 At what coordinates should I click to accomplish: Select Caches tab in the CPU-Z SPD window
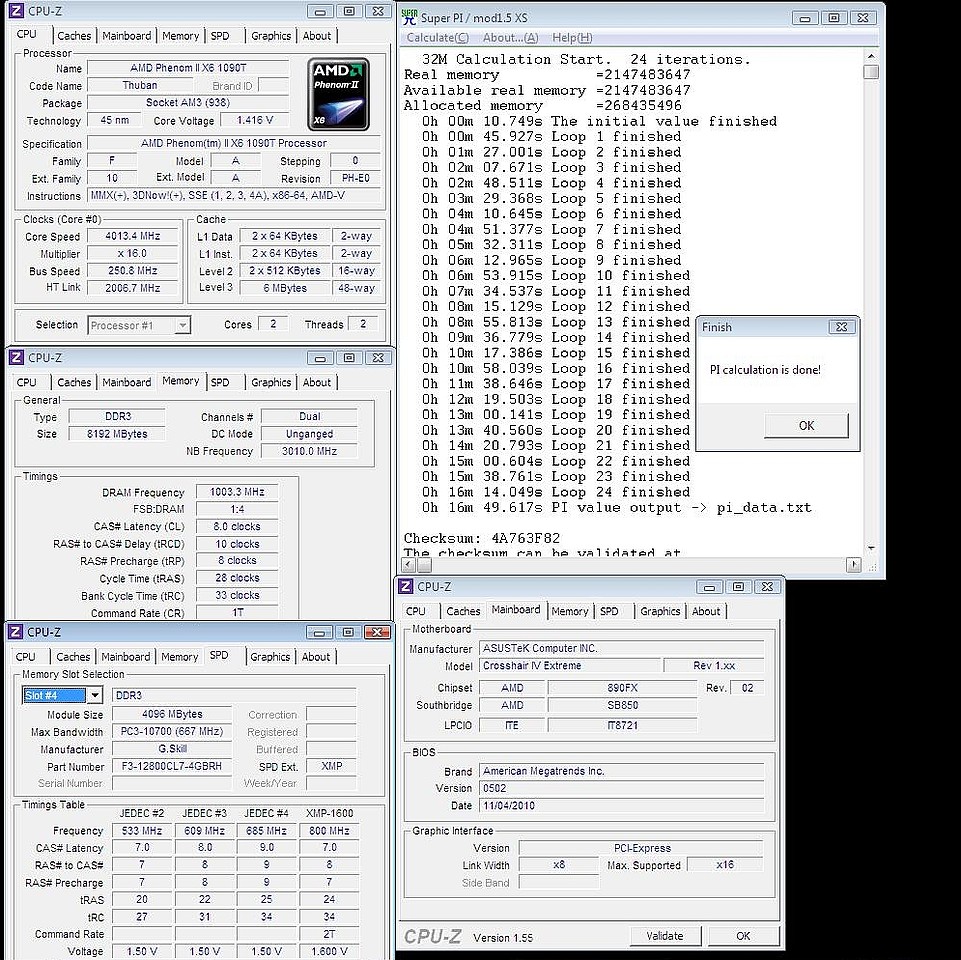73,657
